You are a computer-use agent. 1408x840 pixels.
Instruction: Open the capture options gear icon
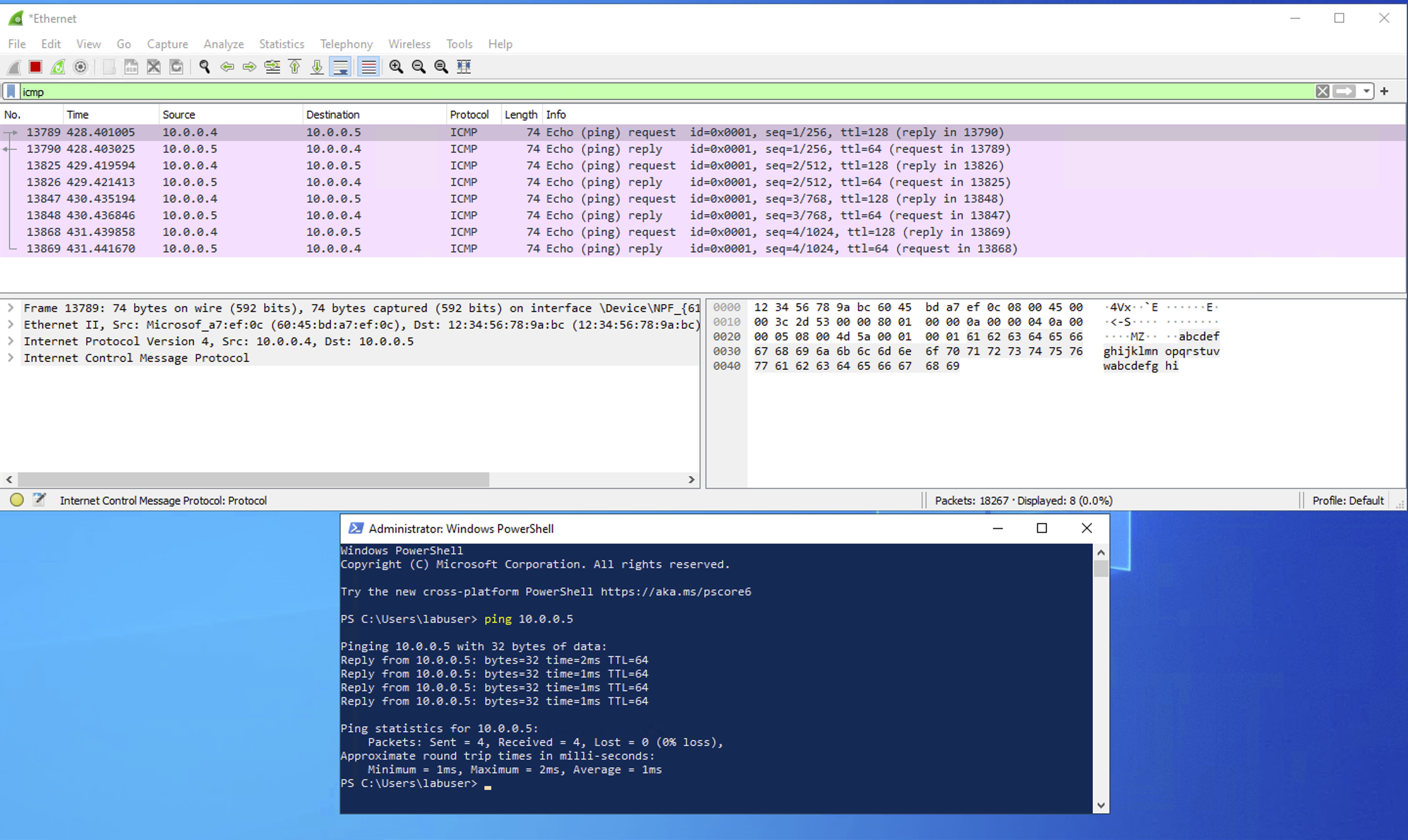click(80, 67)
